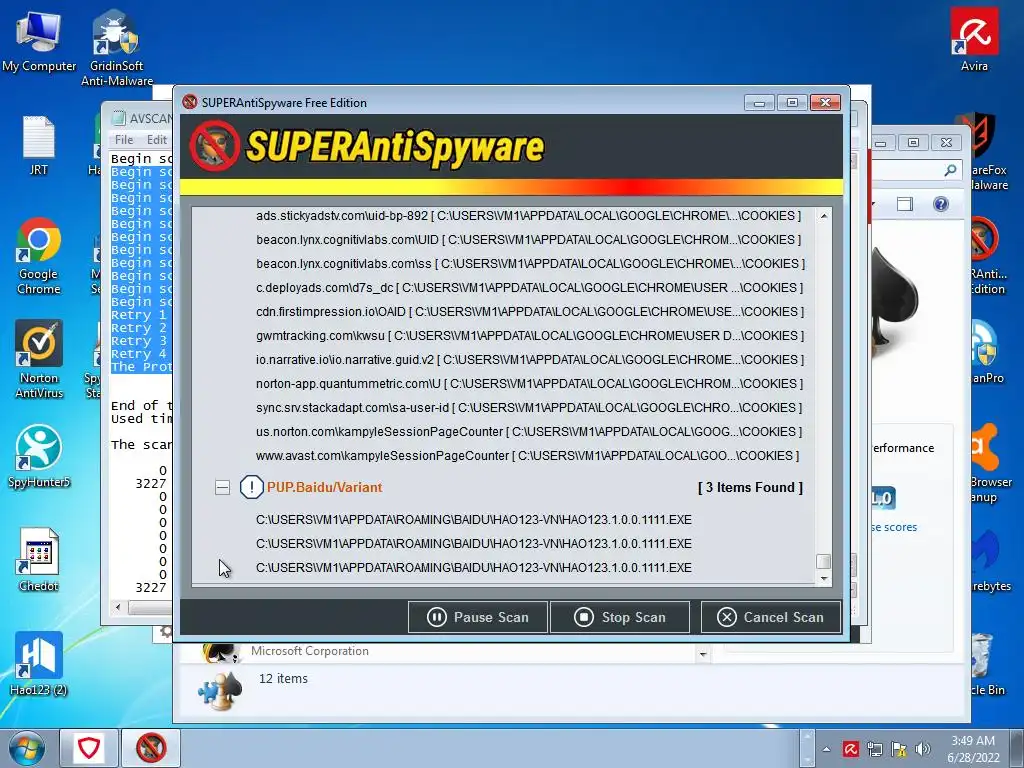Click Avira tray icon

click(x=850, y=749)
